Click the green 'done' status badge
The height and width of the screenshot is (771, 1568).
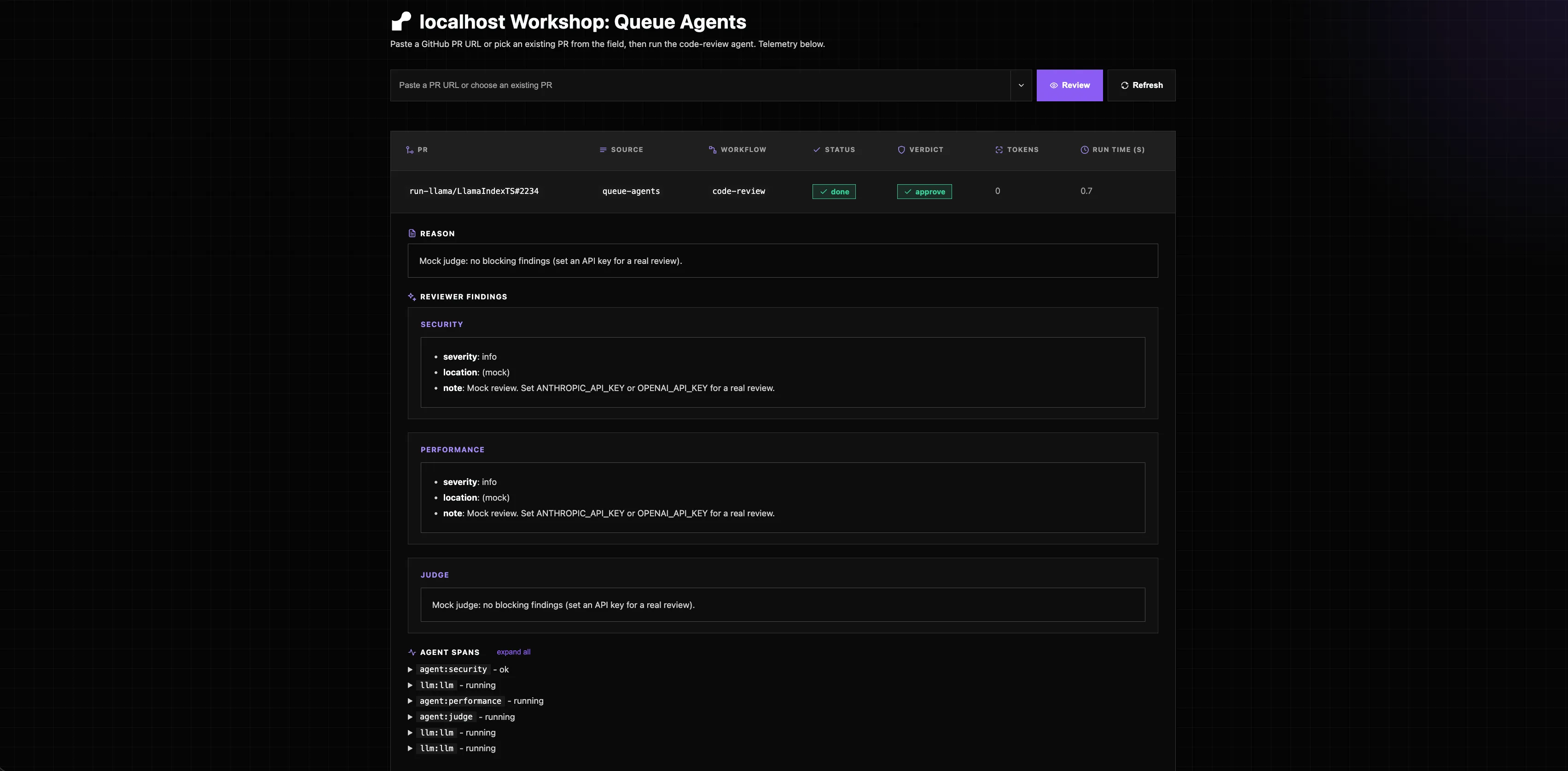[x=834, y=191]
